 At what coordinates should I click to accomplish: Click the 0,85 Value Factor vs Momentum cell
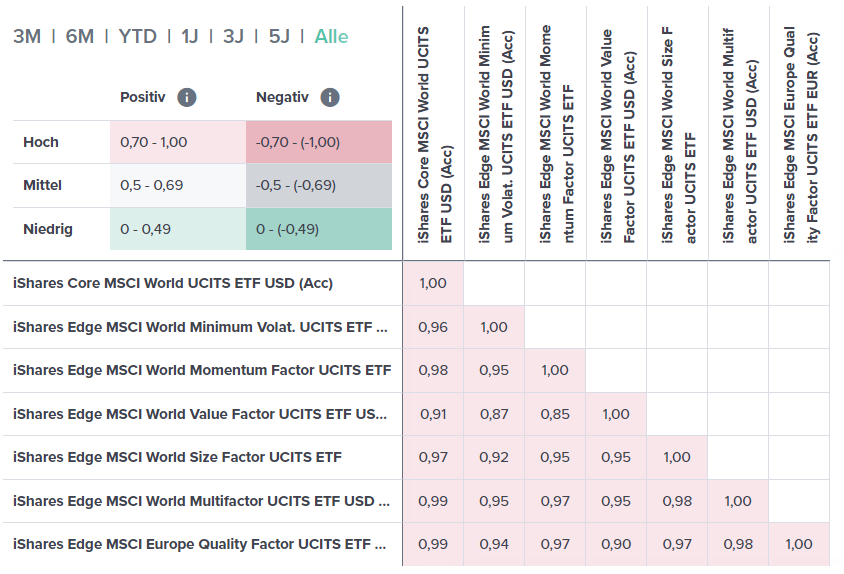pos(555,414)
